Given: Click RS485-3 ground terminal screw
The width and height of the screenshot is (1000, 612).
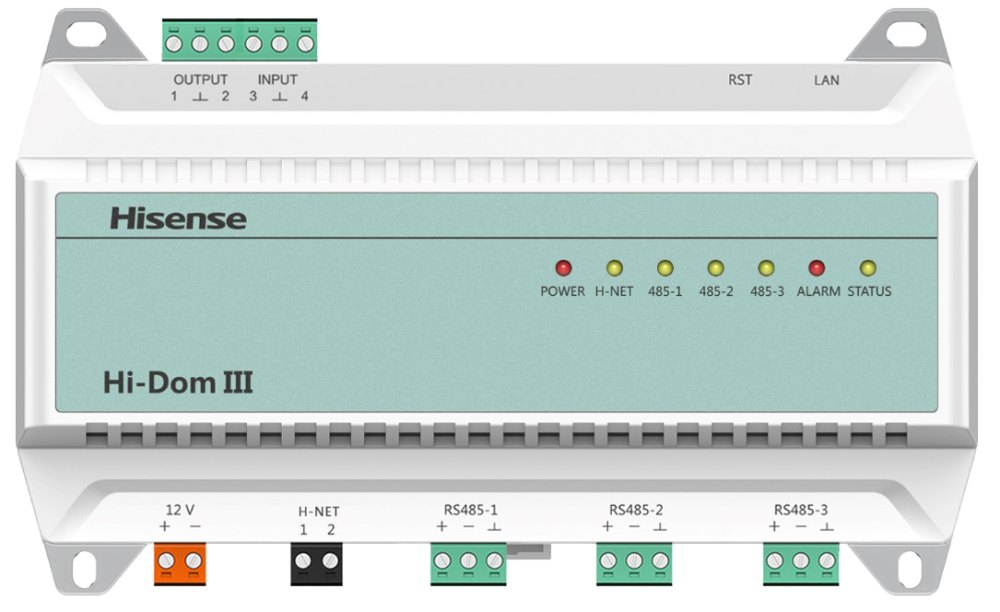Looking at the screenshot, I should (x=827, y=561).
